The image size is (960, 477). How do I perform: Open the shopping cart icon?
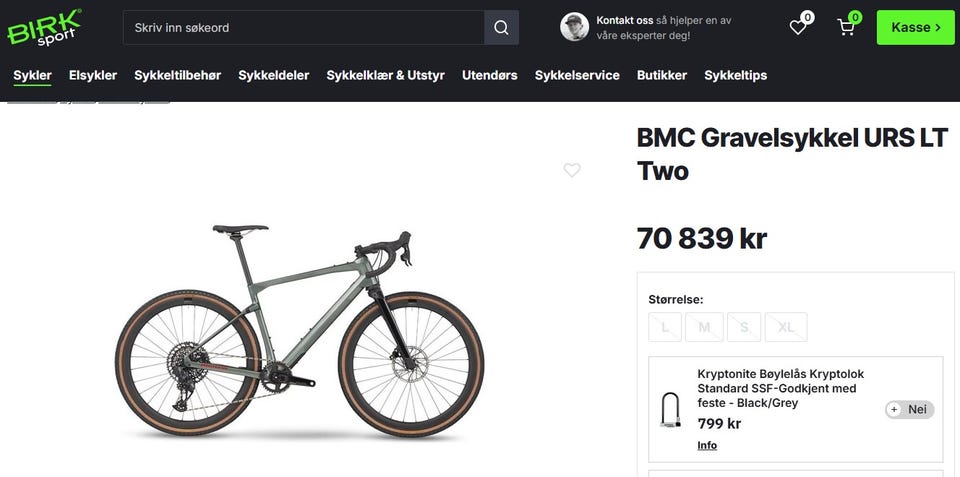(846, 27)
